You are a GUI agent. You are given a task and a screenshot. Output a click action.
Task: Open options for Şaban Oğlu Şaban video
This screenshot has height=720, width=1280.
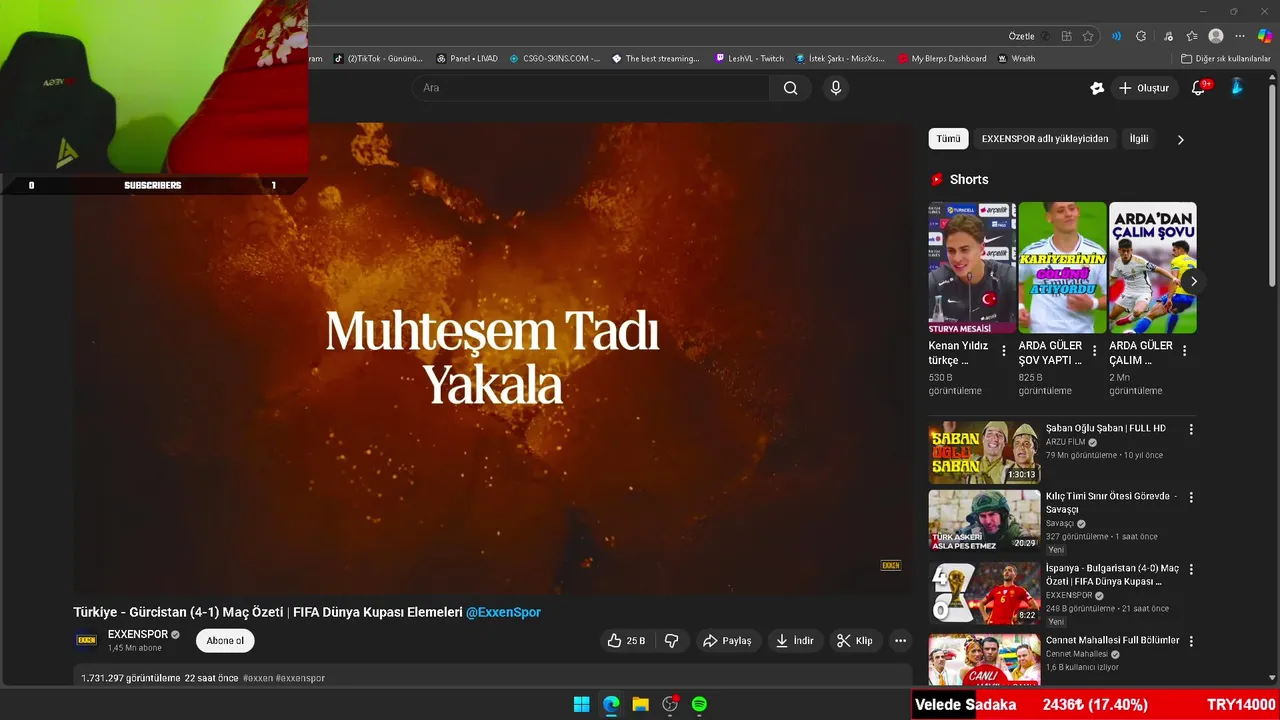(1191, 429)
